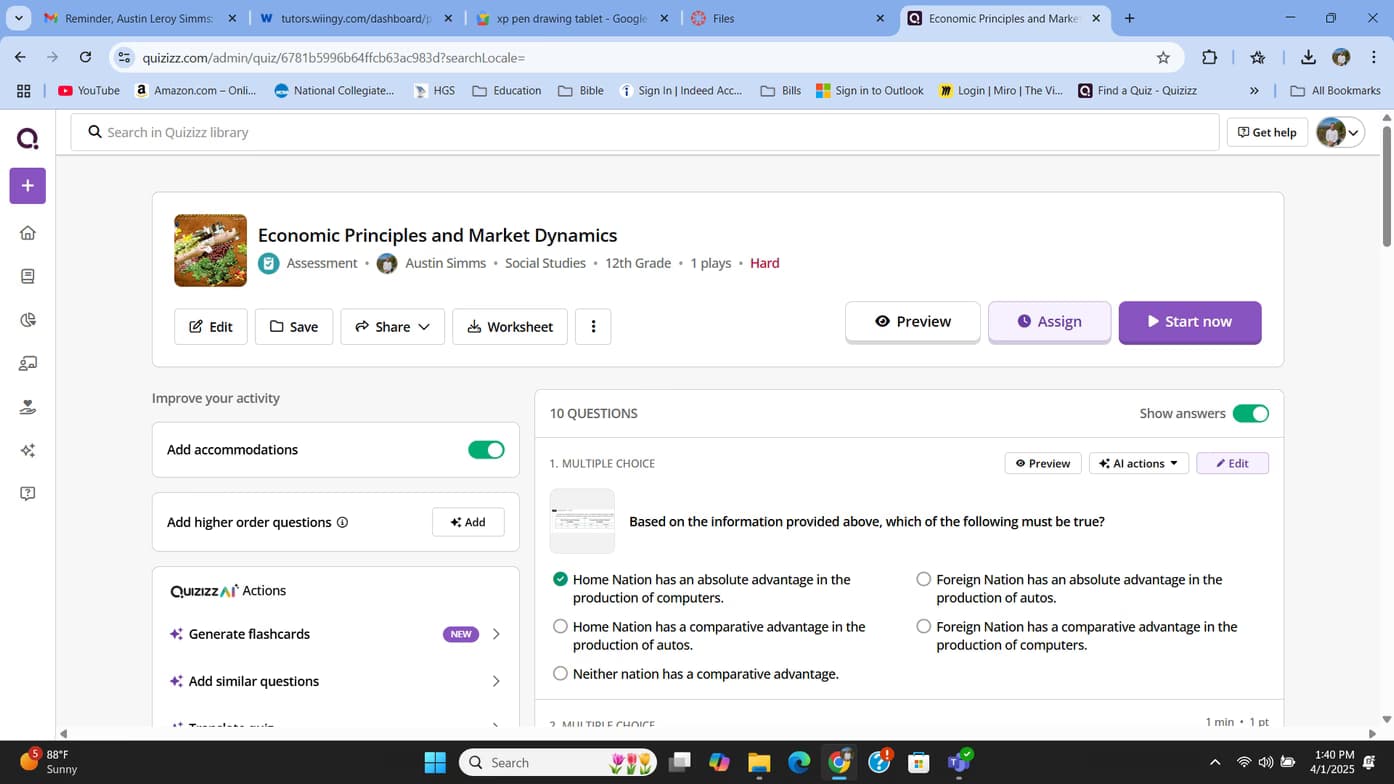The image size is (1394, 784).
Task: Open the reports pie-chart icon
Action: click(x=27, y=319)
